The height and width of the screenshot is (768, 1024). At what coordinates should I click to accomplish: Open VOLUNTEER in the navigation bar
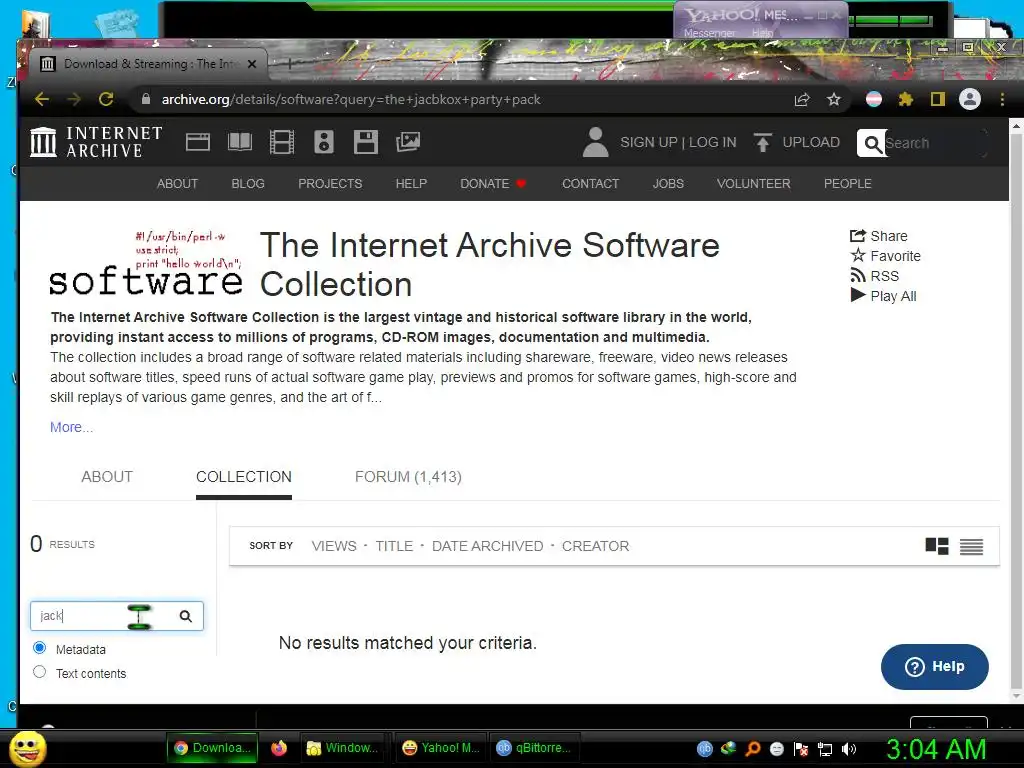coord(754,184)
